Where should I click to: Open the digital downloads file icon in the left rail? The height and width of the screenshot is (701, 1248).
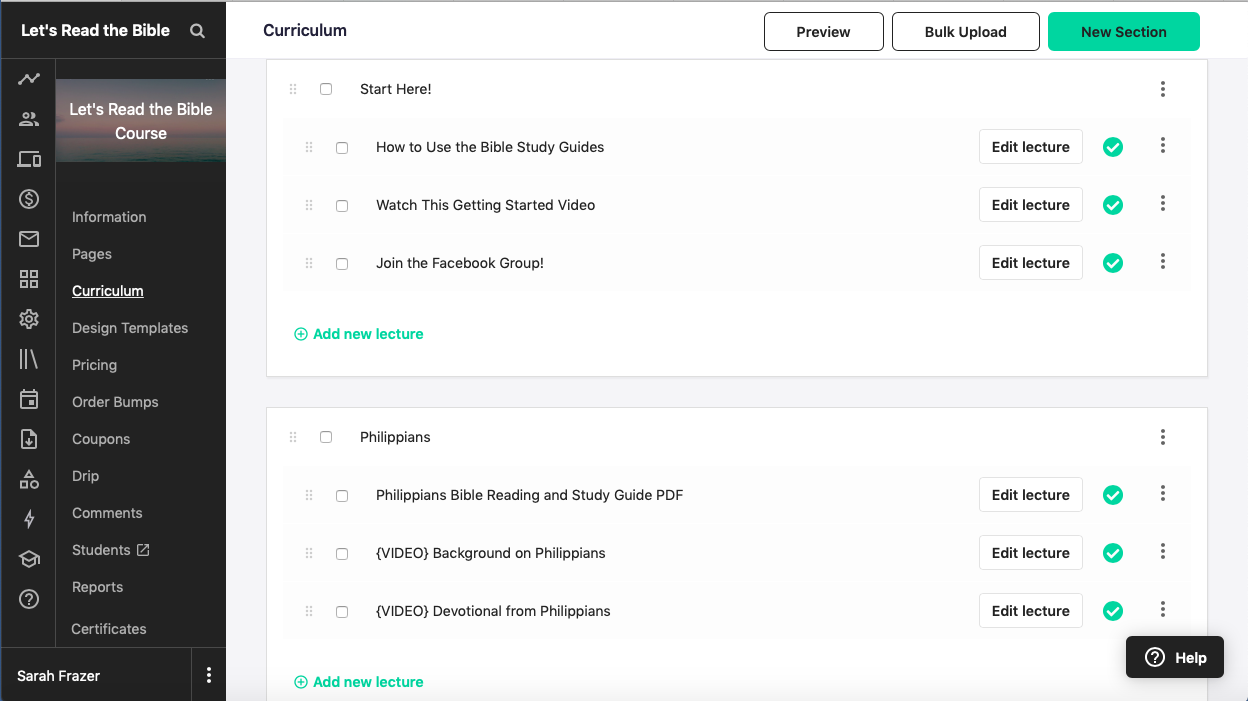[x=29, y=439]
